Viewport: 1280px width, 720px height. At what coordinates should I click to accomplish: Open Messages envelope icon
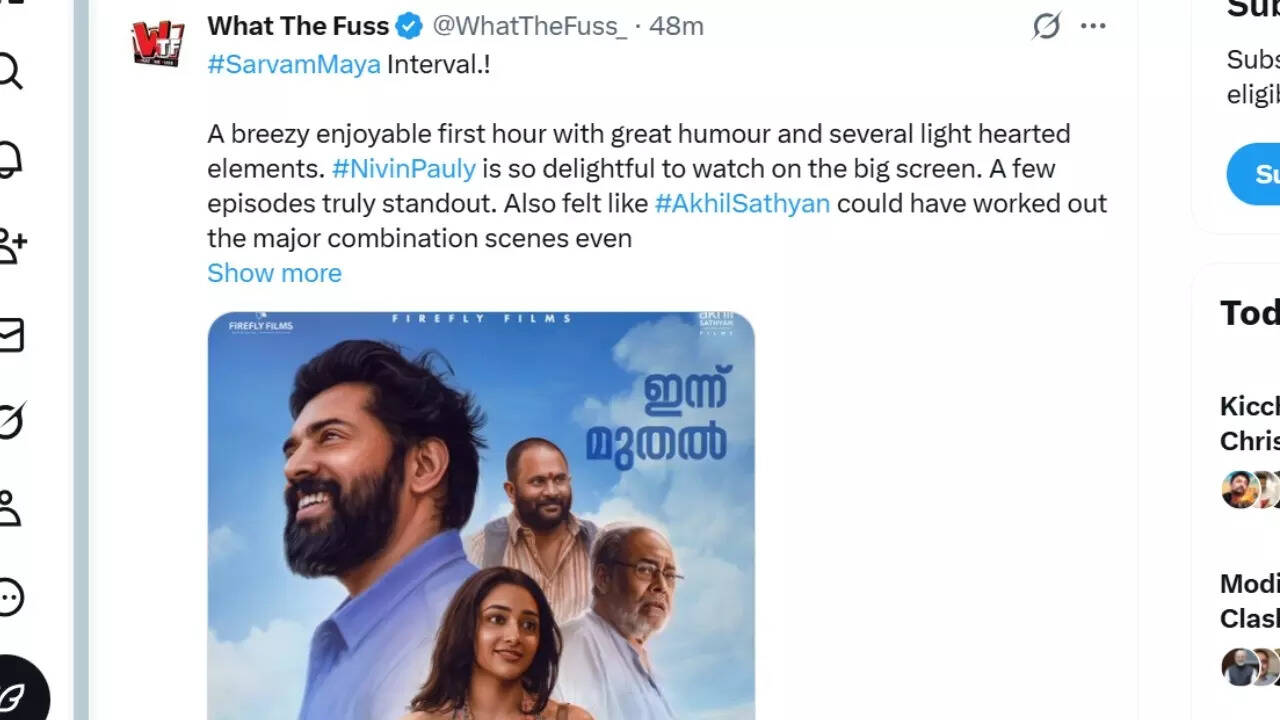(10, 334)
